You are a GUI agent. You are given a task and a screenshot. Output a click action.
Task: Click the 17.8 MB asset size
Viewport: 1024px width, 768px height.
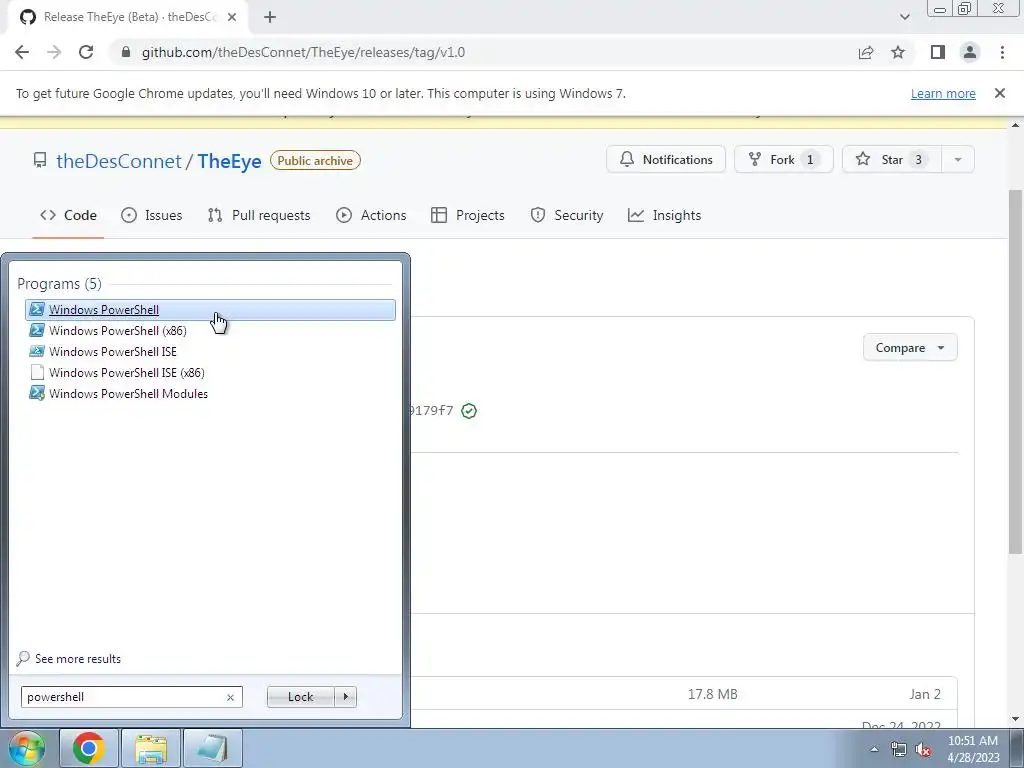point(712,694)
